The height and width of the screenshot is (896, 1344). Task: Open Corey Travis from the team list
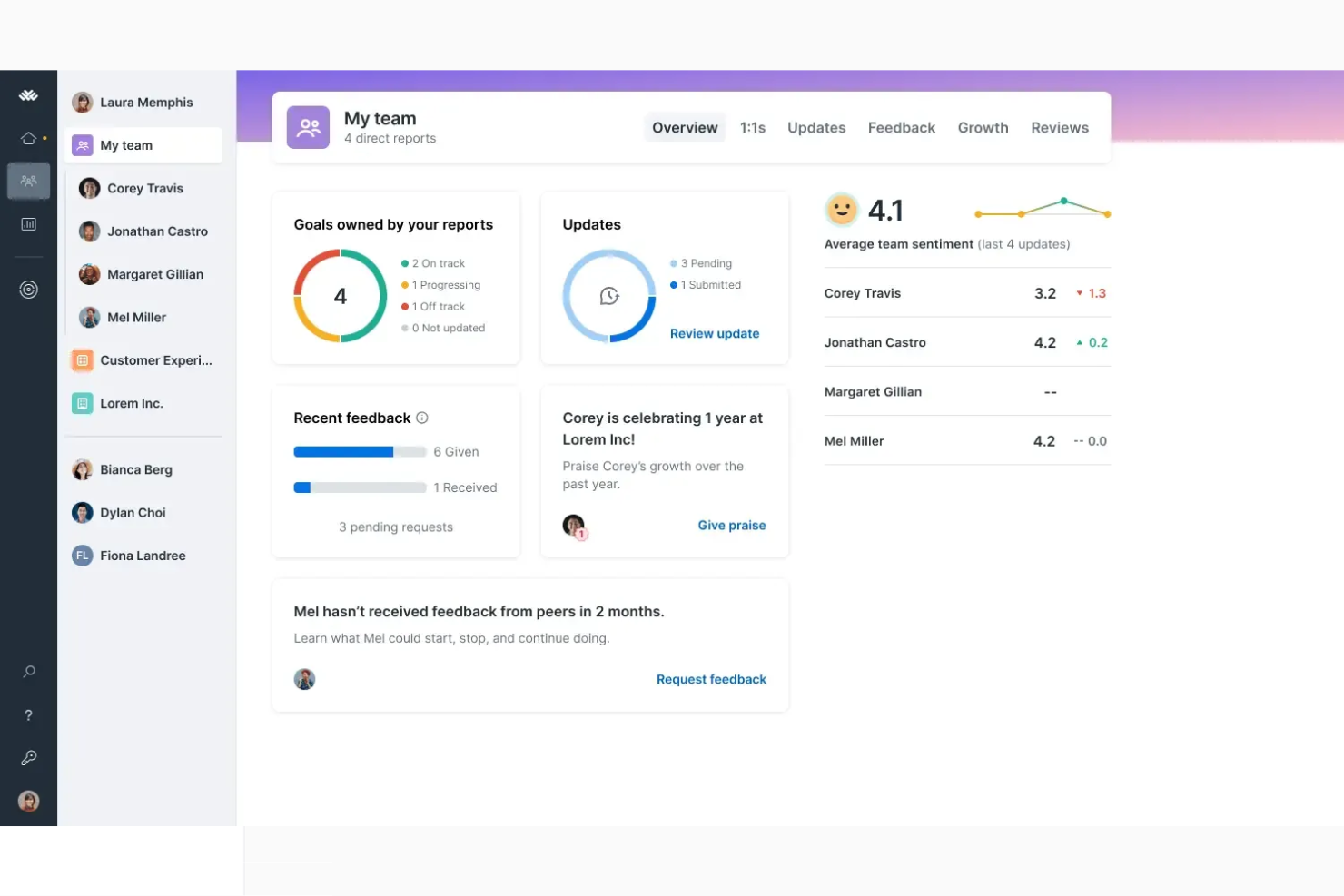(143, 188)
